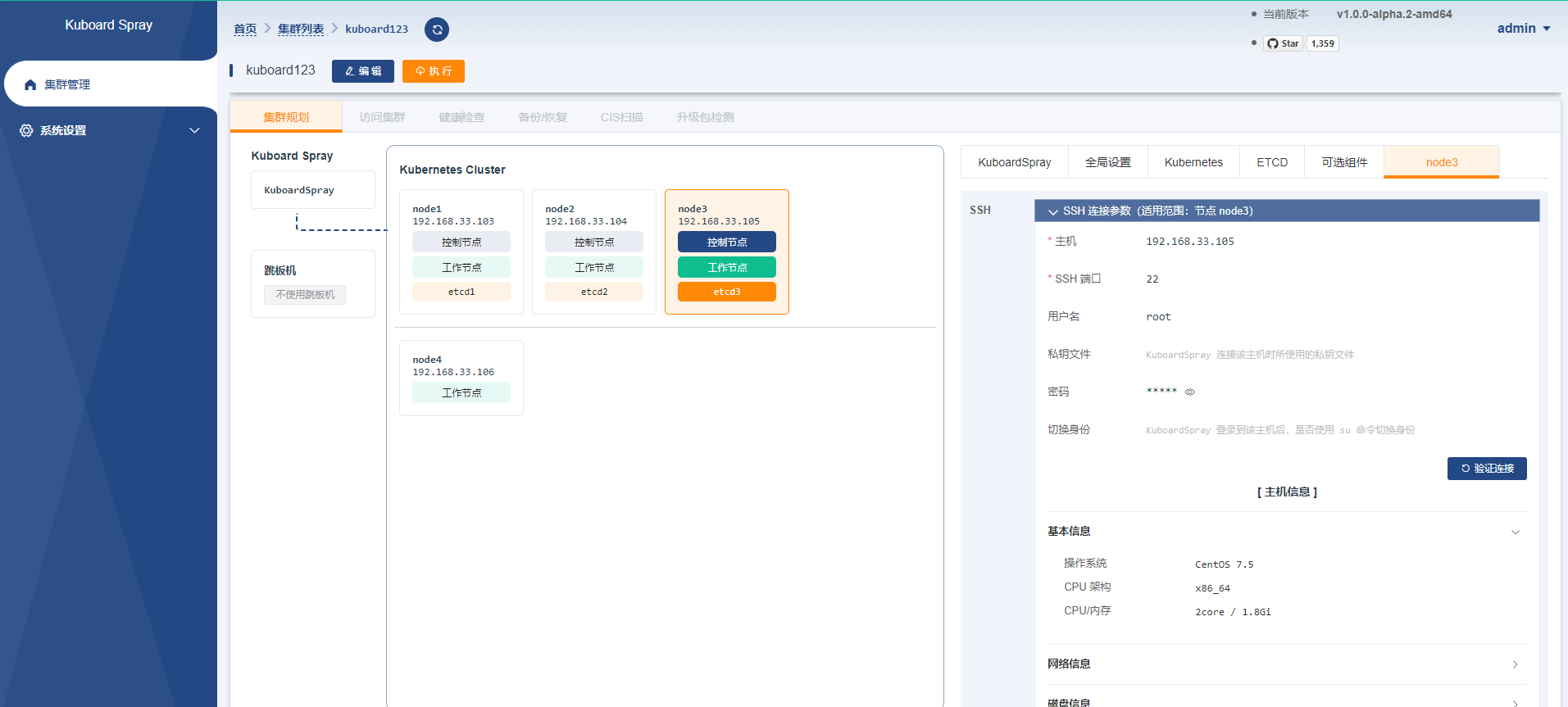Click the home icon beside 集群管理
1568x707 pixels.
[x=30, y=84]
